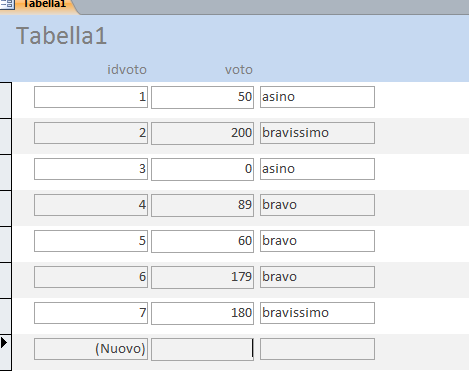The width and height of the screenshot is (469, 383).
Task: Select record selector for row idvoto 1
Action: (6, 100)
